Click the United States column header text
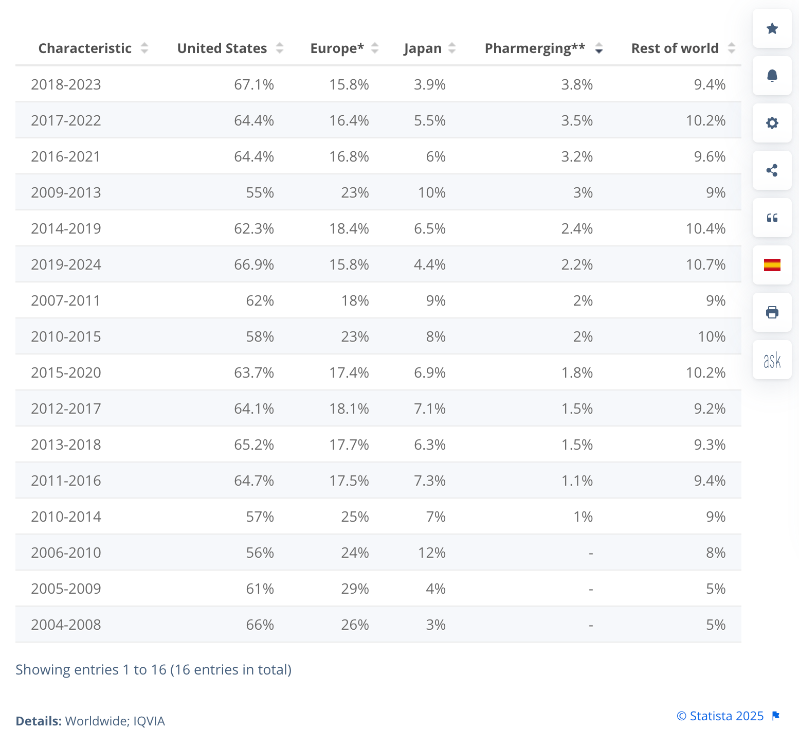Image resolution: width=799 pixels, height=746 pixels. tap(222, 48)
